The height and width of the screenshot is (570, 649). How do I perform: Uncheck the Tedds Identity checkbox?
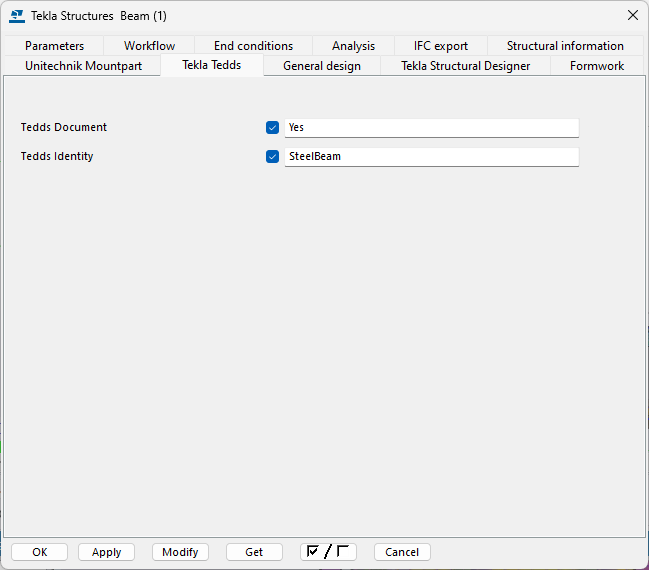(x=272, y=157)
